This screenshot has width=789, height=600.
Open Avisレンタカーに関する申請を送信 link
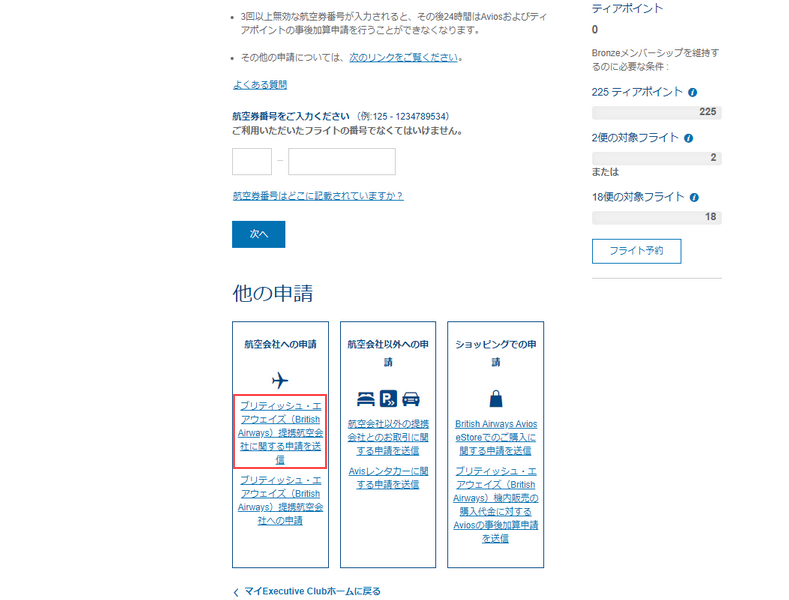[x=388, y=478]
